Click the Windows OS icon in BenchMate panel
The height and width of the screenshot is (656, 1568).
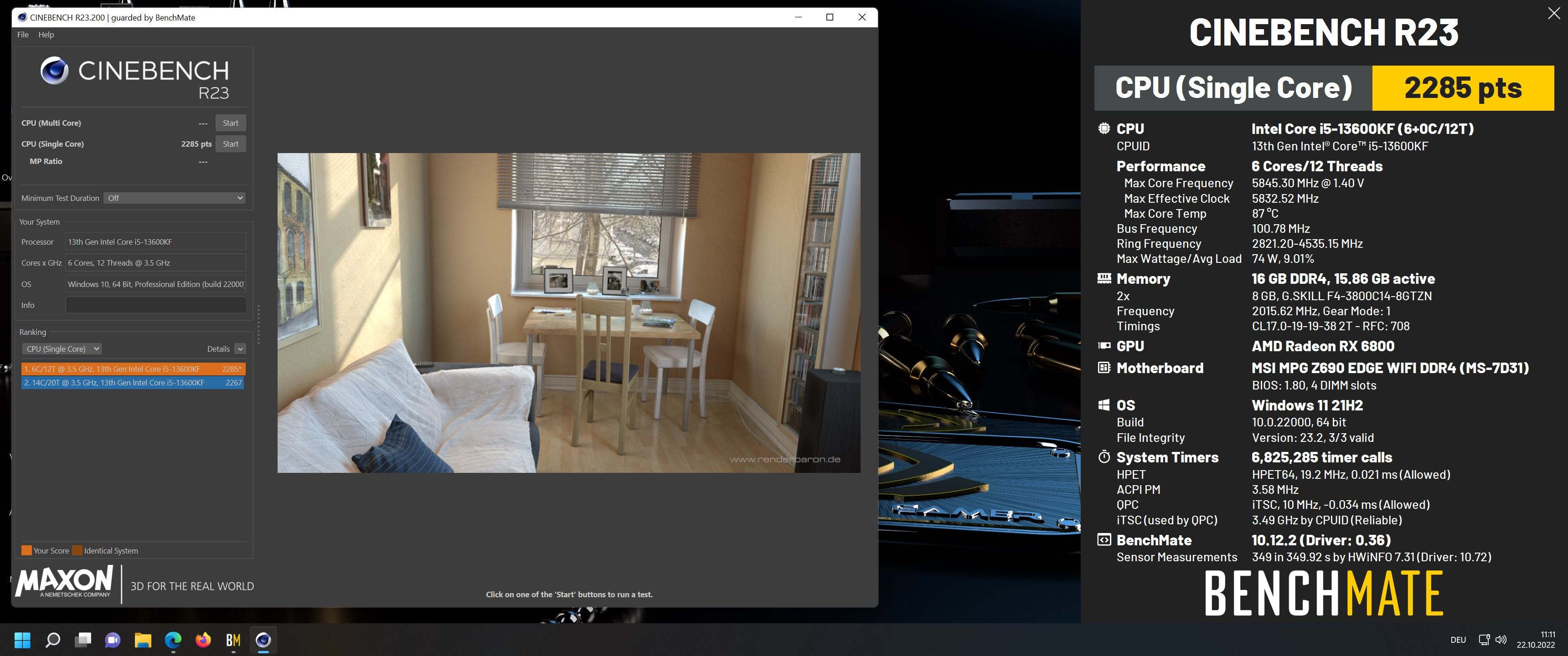coord(1104,405)
